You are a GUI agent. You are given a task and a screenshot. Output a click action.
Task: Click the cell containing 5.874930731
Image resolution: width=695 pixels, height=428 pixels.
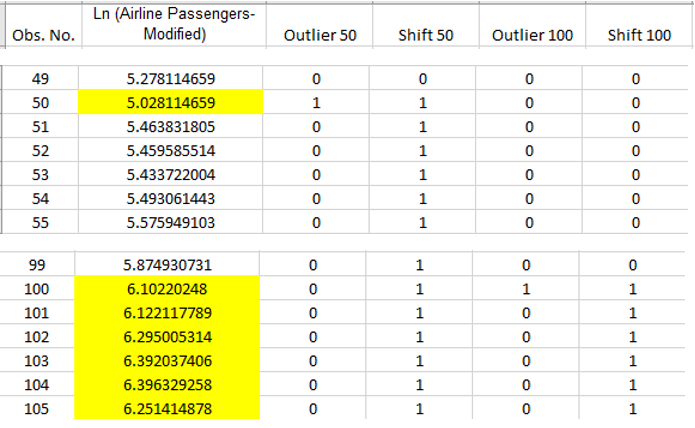167,265
